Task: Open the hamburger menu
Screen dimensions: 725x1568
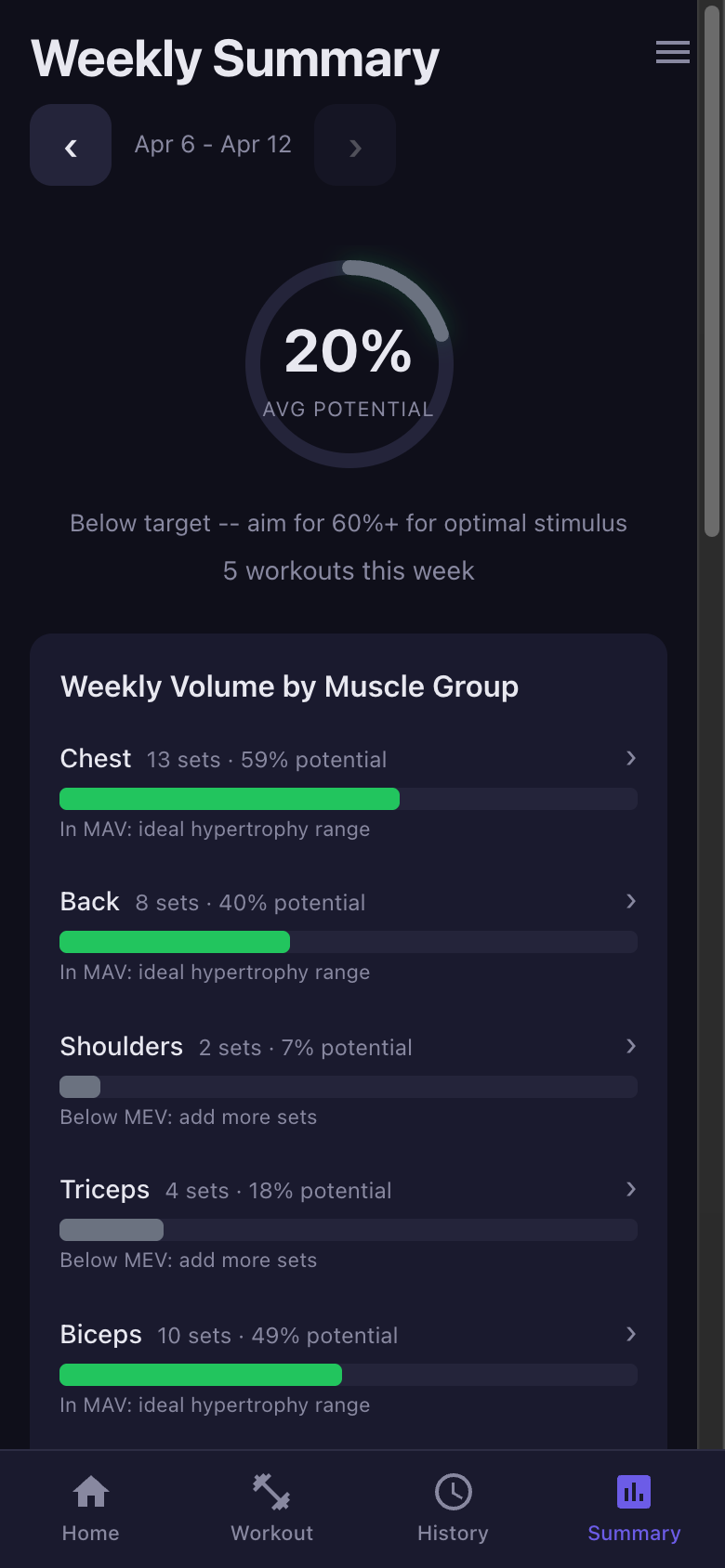Action: click(x=672, y=53)
